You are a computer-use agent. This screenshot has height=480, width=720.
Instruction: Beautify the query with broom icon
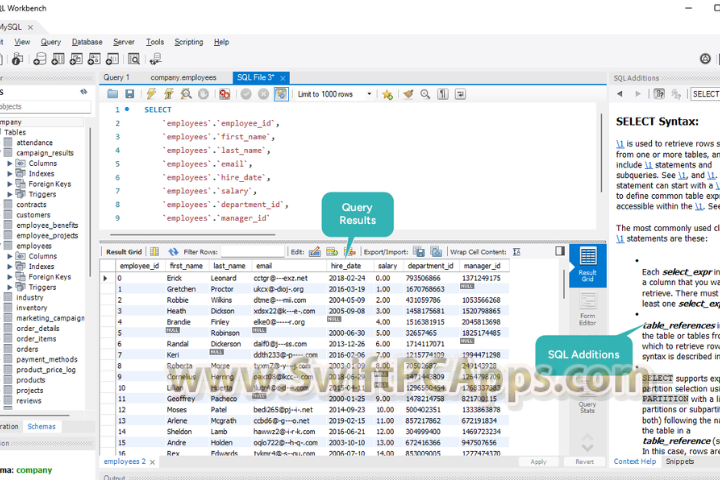(408, 94)
